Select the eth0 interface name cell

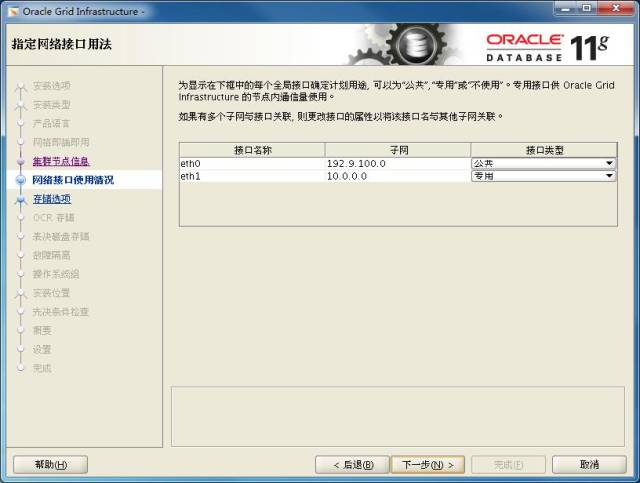pos(252,164)
